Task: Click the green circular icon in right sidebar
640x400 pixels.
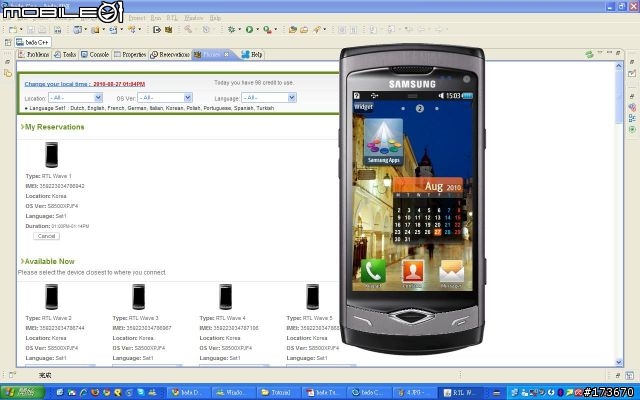Action: click(x=632, y=129)
